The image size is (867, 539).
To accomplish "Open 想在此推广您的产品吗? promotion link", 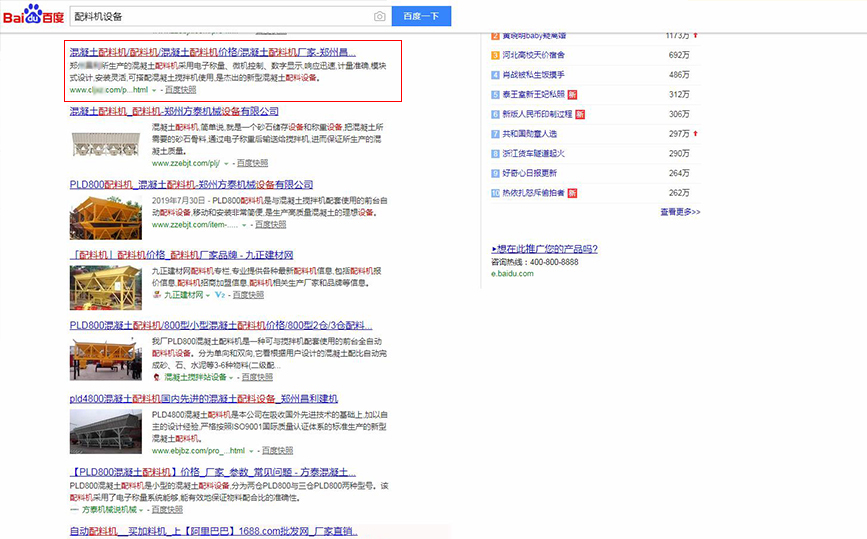I will pyautogui.click(x=545, y=249).
